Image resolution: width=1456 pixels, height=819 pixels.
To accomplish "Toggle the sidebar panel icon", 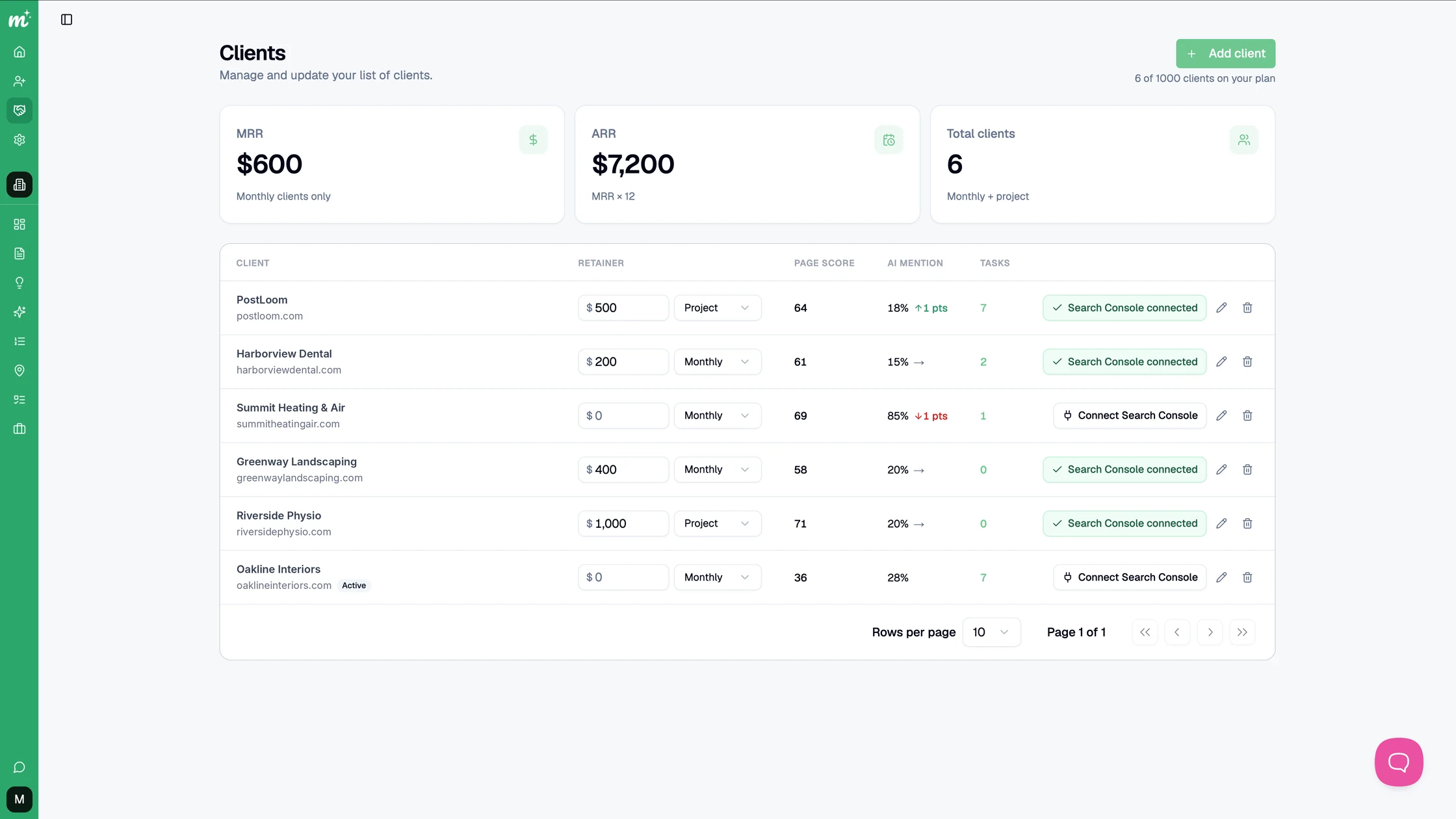I will (x=66, y=19).
